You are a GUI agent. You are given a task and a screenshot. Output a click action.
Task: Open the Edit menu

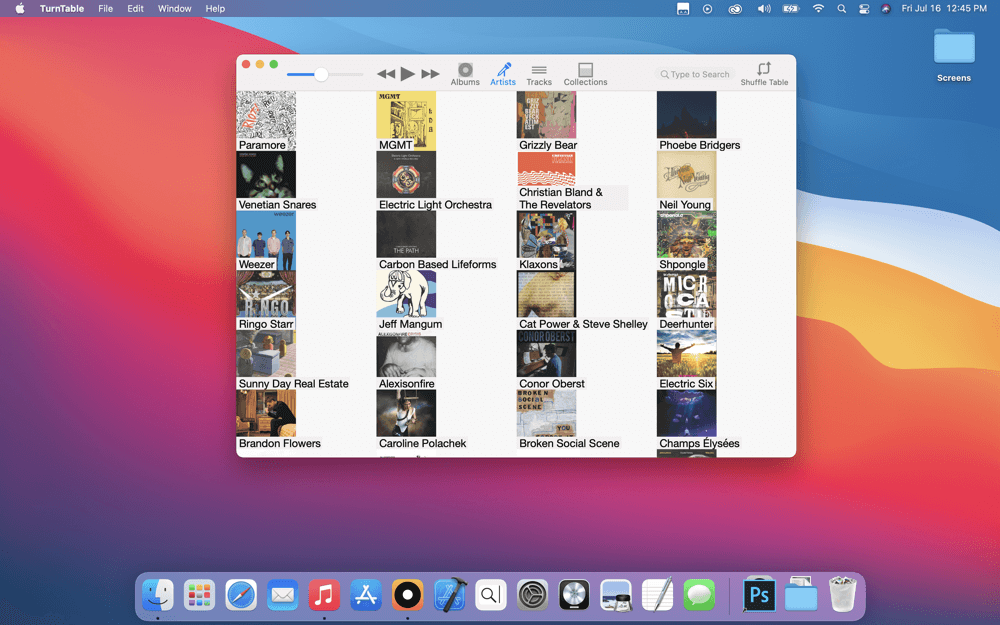(x=135, y=8)
